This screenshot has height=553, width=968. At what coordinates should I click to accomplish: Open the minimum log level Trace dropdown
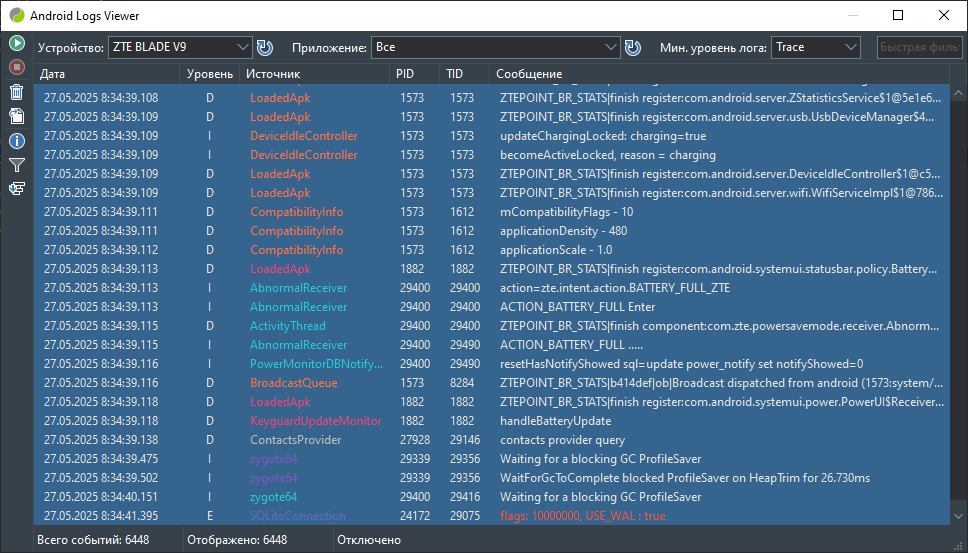(x=815, y=47)
